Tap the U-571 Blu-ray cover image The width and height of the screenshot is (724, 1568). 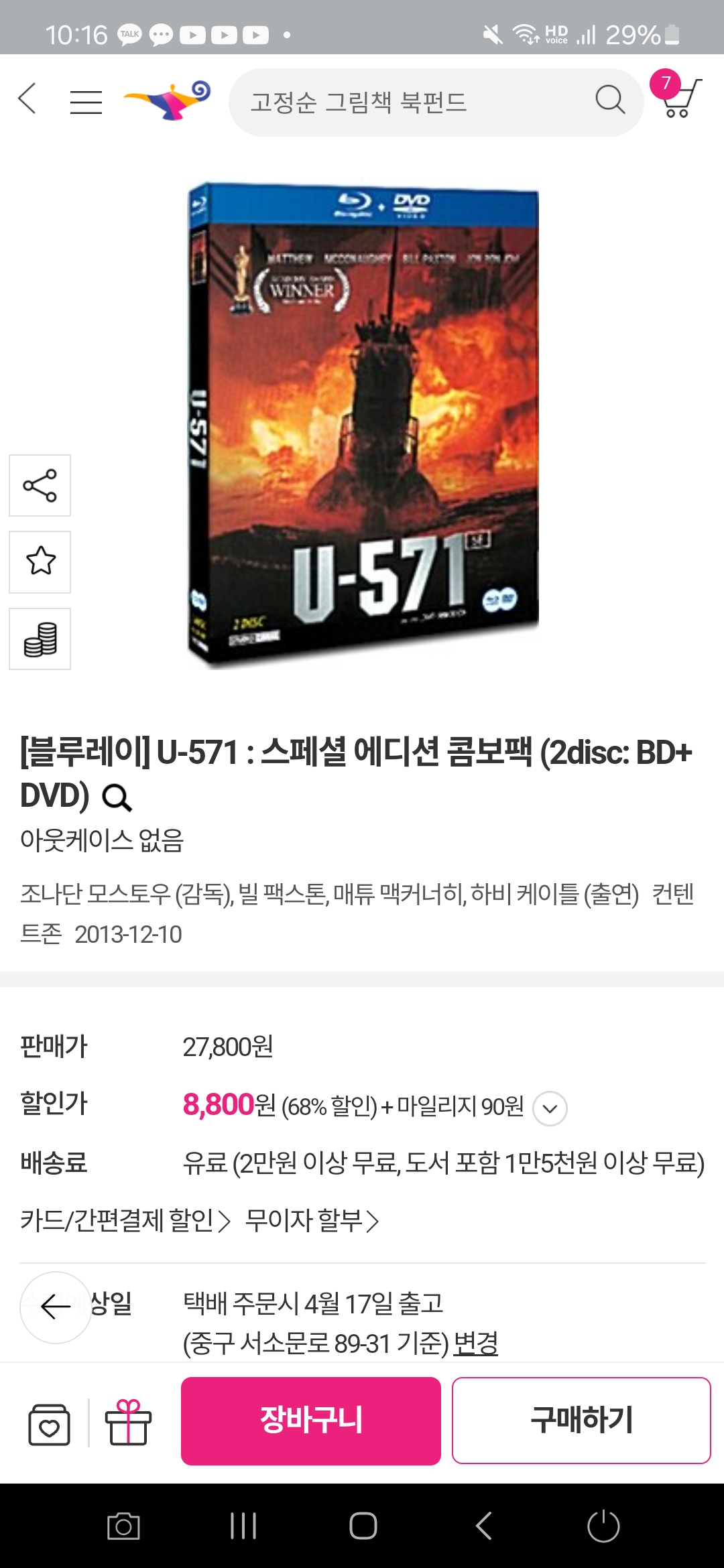pos(363,426)
